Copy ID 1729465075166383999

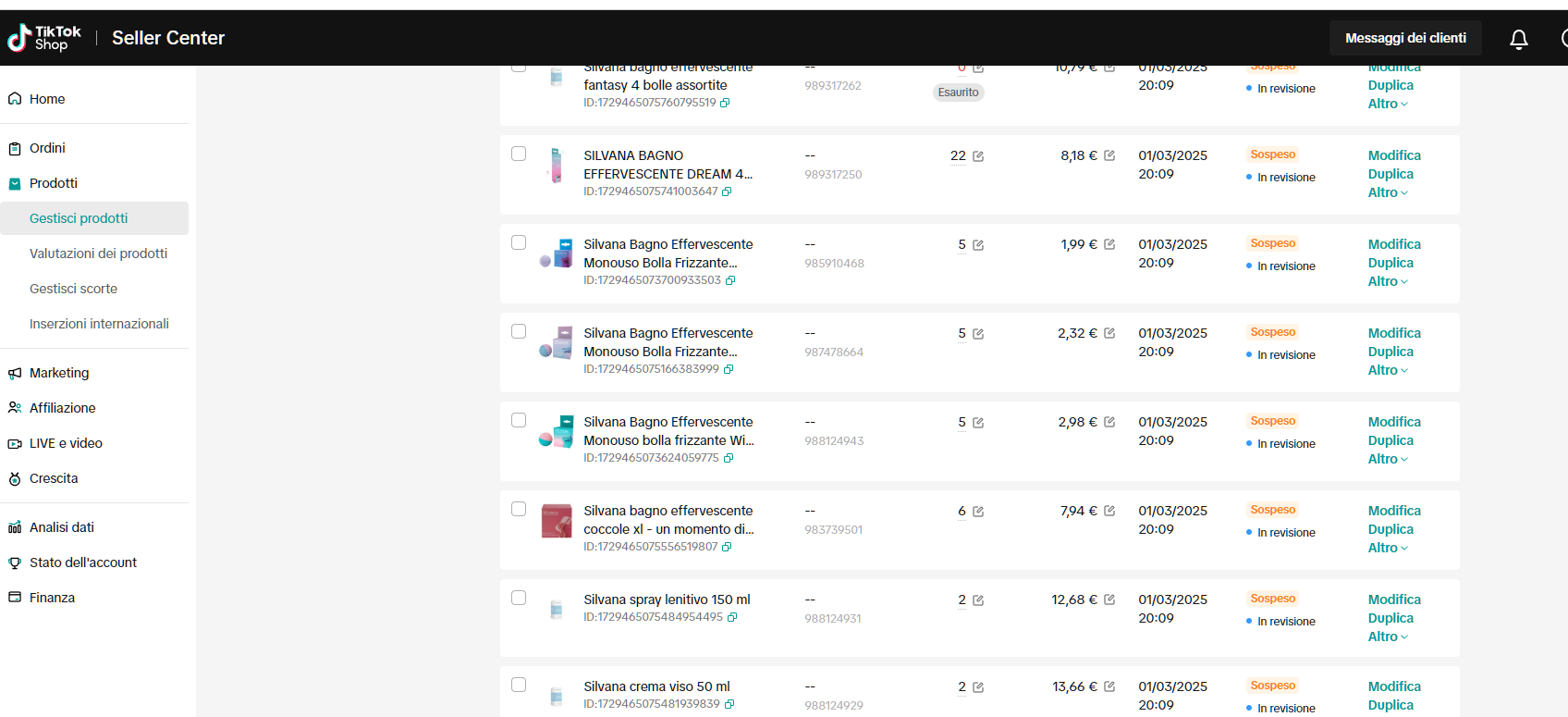(729, 369)
